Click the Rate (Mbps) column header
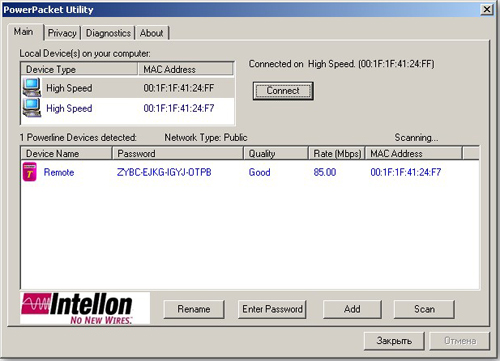Viewport: 500px width, 361px height. click(337, 153)
